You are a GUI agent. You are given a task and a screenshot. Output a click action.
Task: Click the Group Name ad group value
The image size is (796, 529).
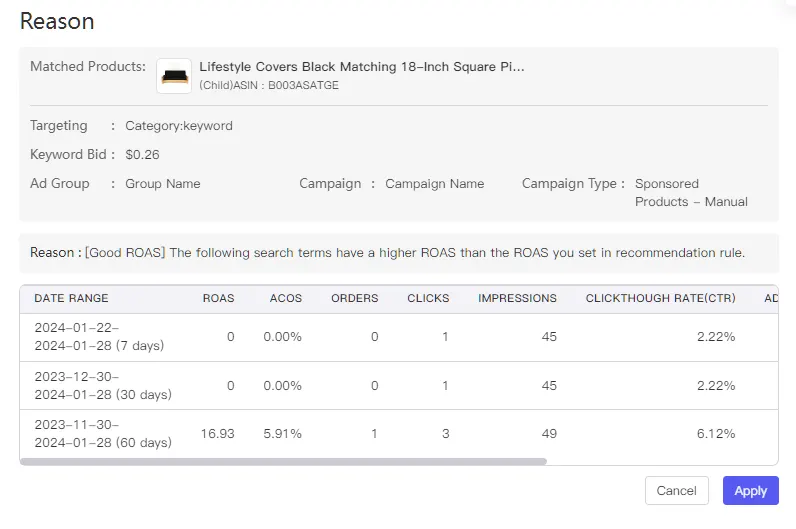[162, 183]
